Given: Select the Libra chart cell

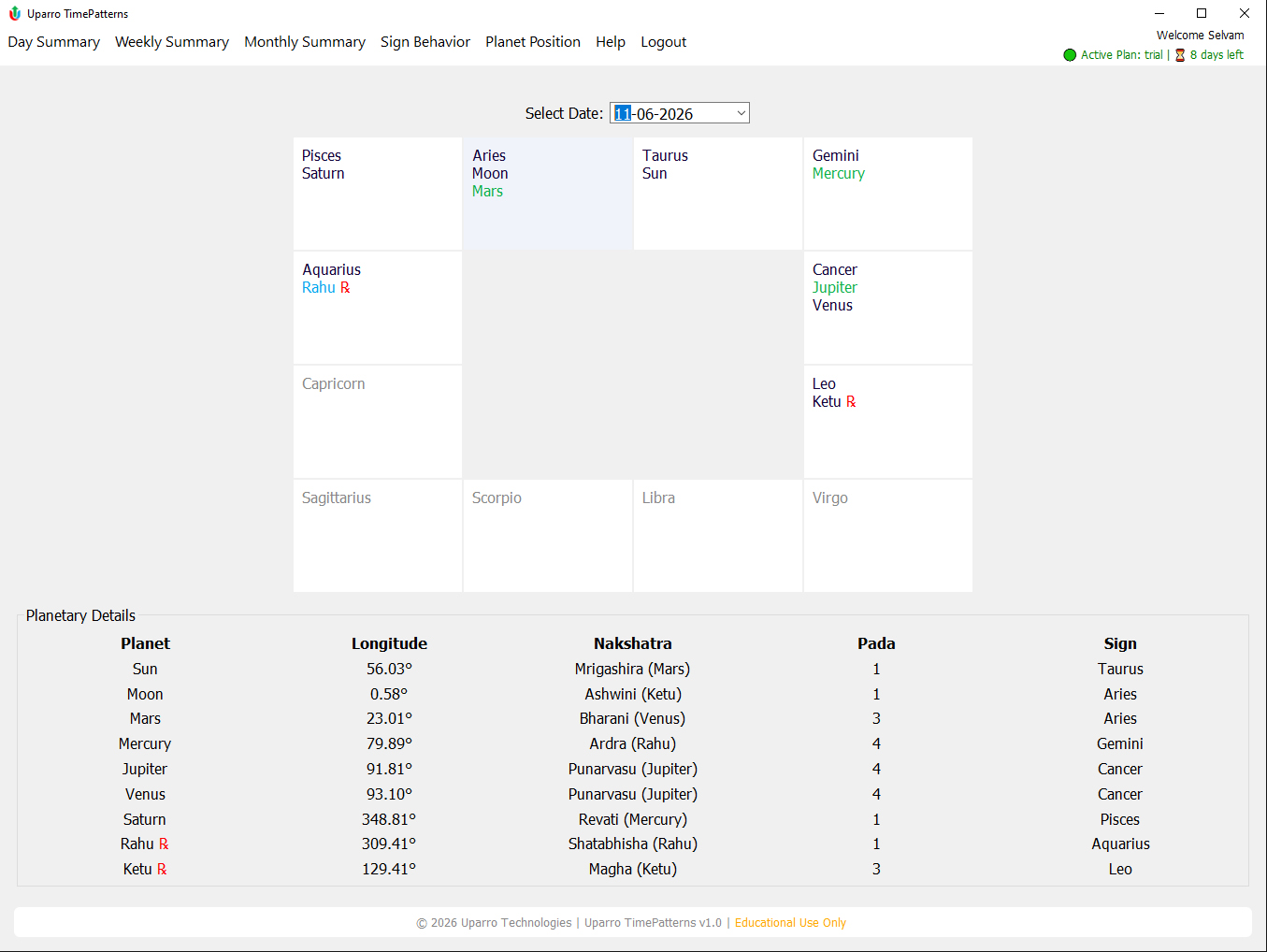Looking at the screenshot, I should coord(718,536).
